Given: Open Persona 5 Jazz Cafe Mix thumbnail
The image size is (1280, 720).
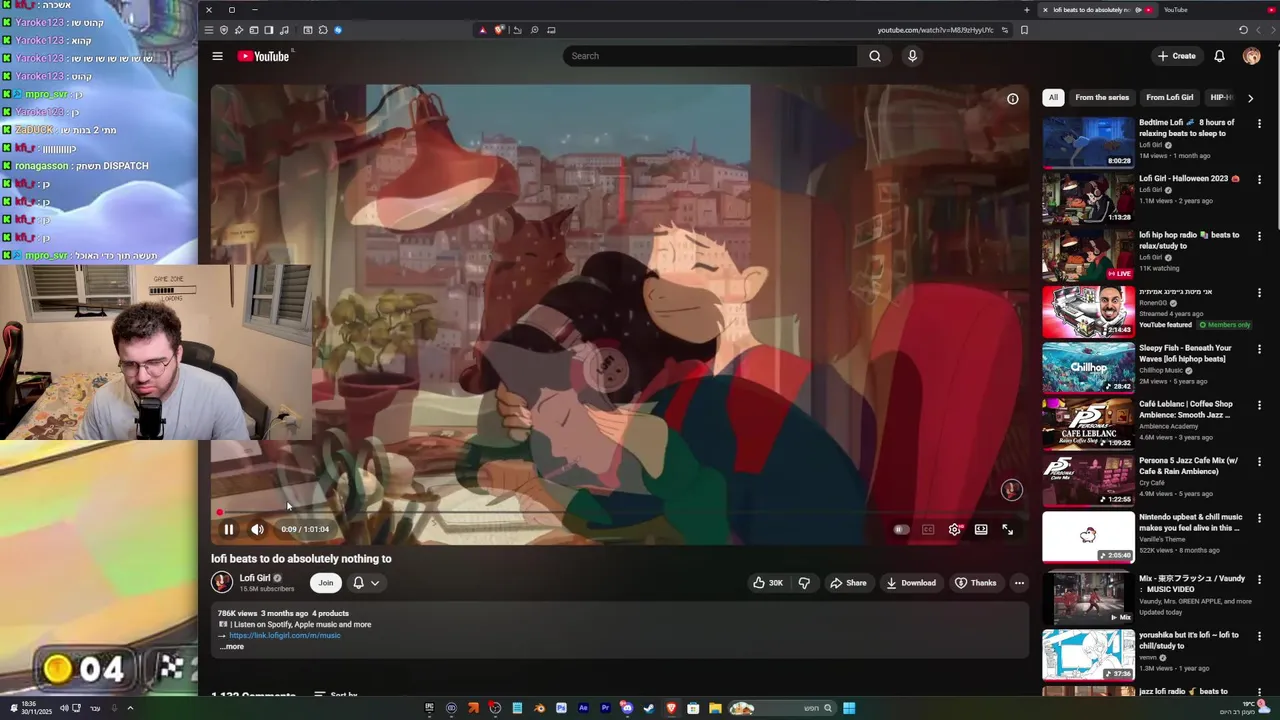Looking at the screenshot, I should (x=1088, y=481).
